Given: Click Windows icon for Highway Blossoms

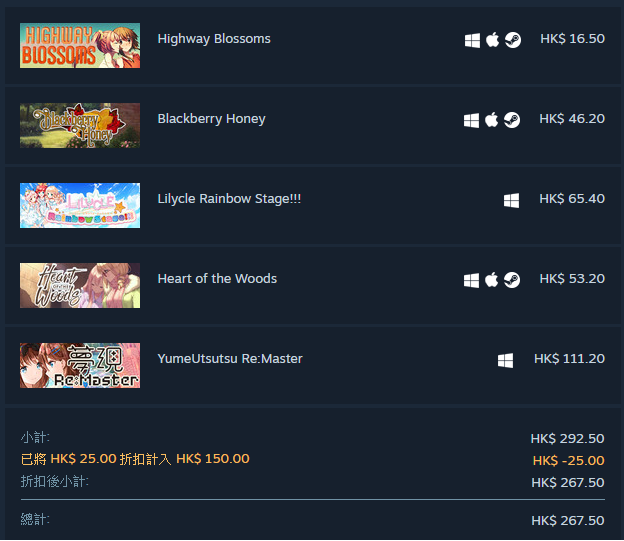Looking at the screenshot, I should click(x=472, y=40).
